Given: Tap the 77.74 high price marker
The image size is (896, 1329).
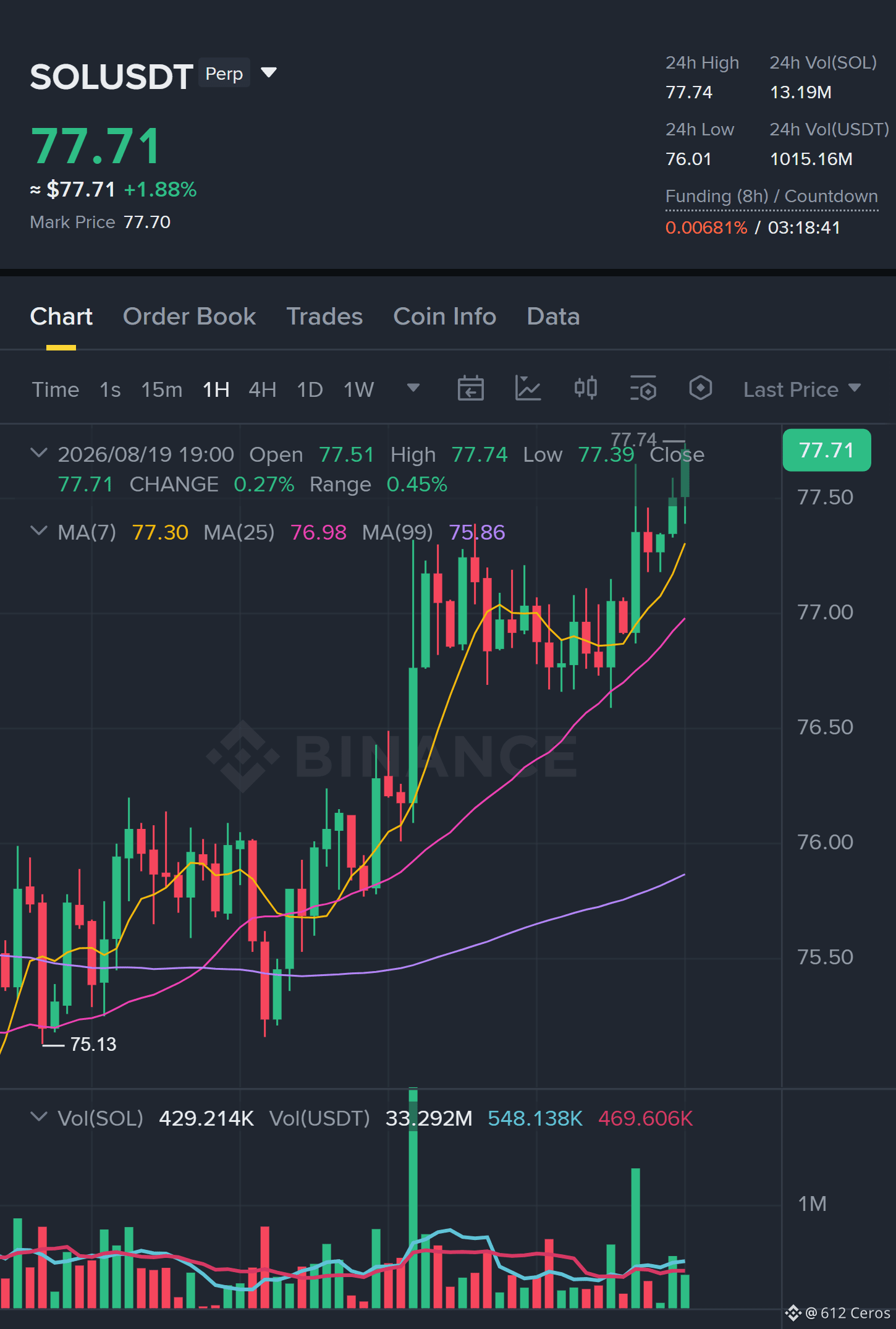Looking at the screenshot, I should 633,439.
